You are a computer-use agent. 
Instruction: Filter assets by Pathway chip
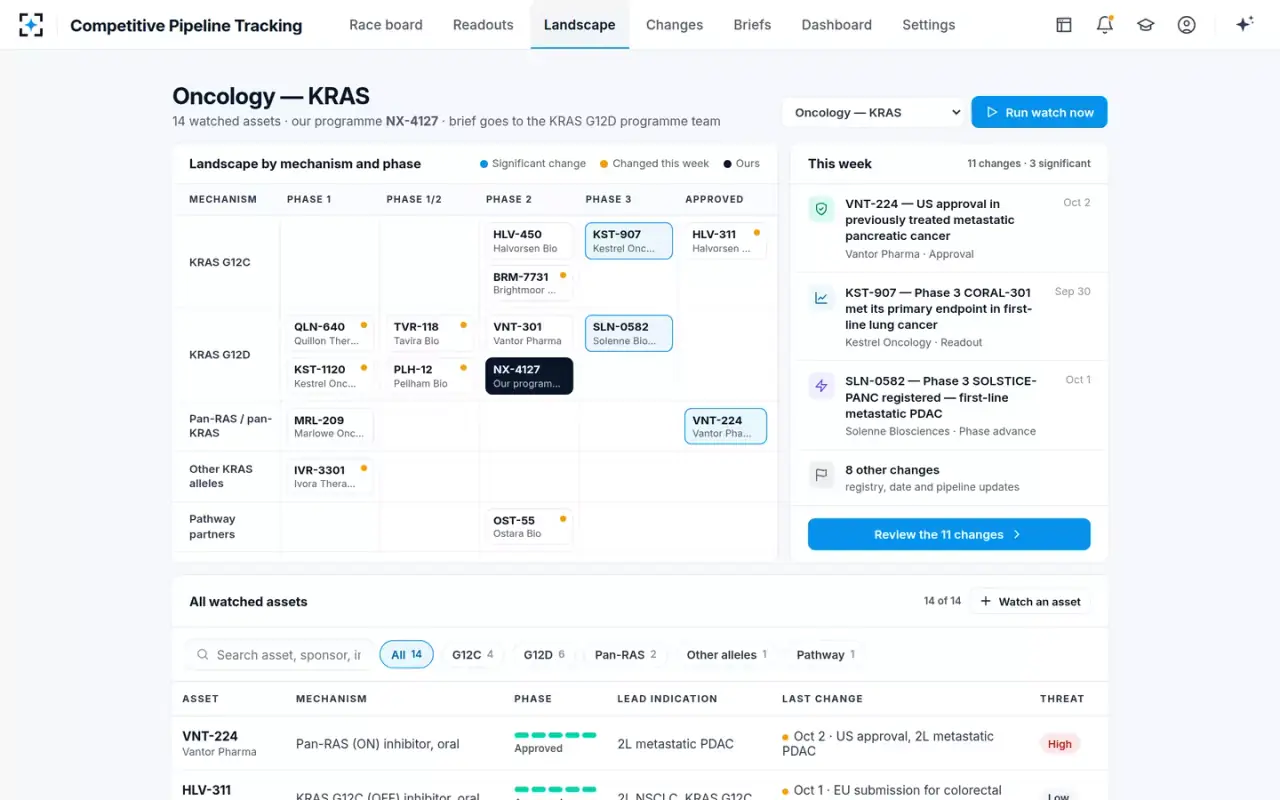coord(826,655)
